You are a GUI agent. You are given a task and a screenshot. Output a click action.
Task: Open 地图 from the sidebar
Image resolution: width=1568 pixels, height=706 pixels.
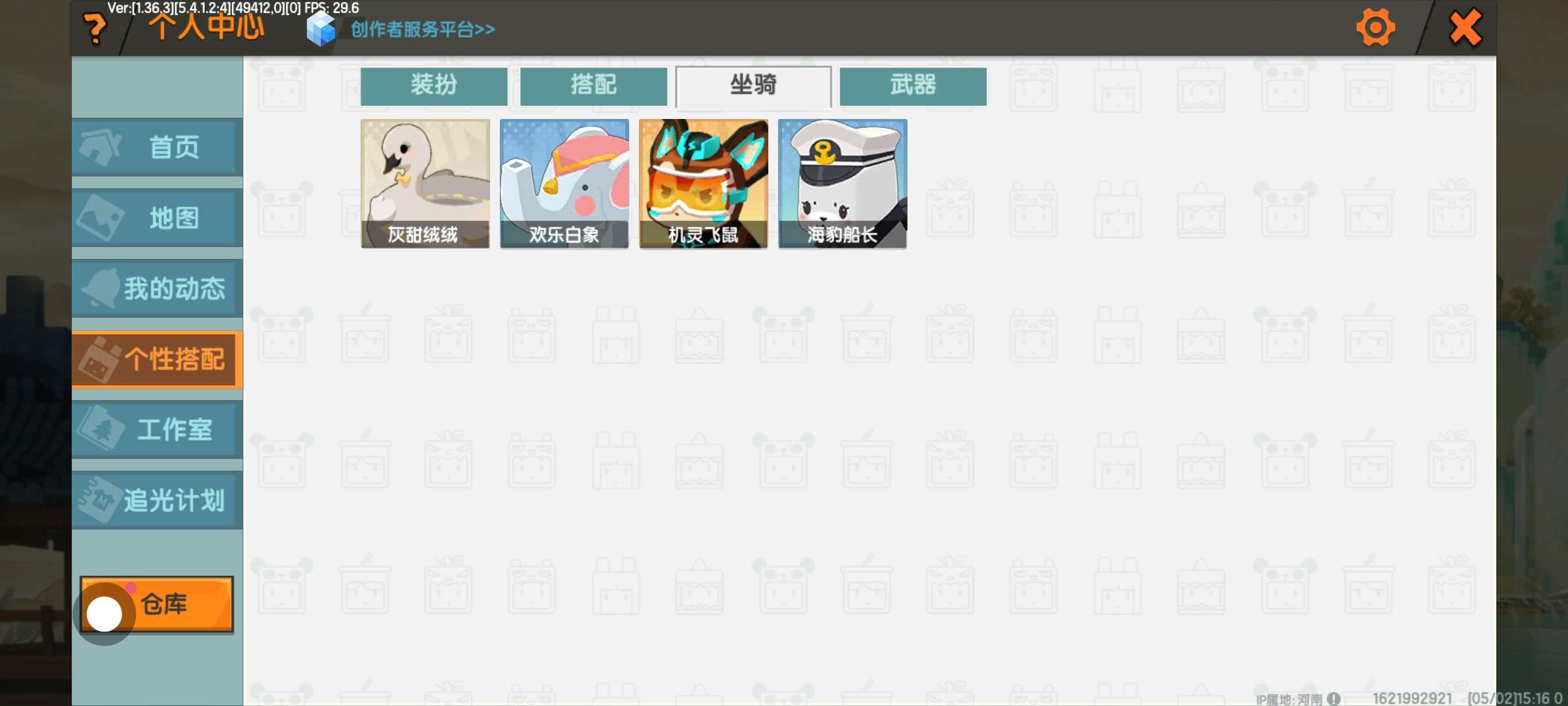tap(157, 218)
